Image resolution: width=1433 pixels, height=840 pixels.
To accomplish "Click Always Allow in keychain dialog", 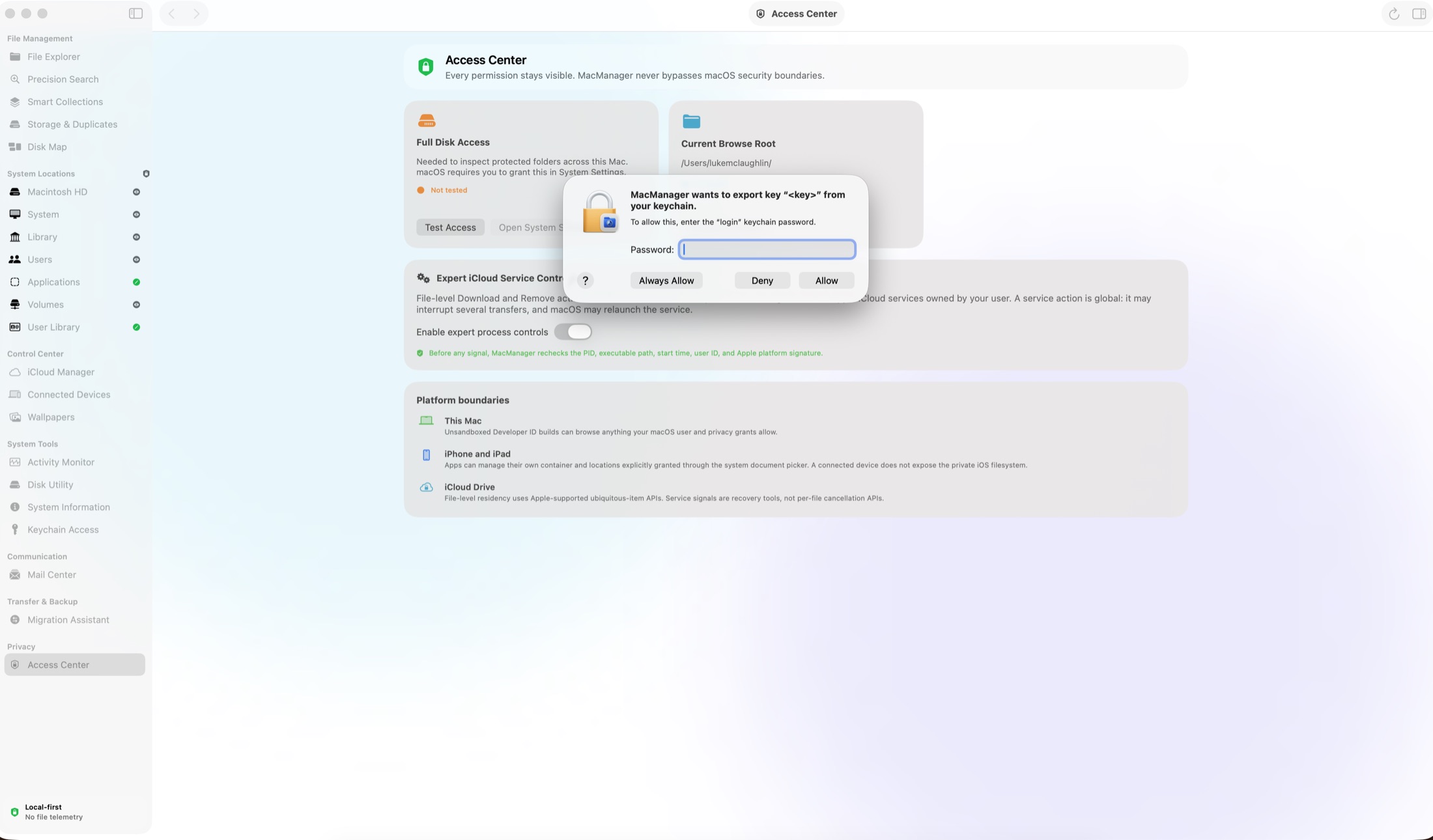I will (666, 281).
